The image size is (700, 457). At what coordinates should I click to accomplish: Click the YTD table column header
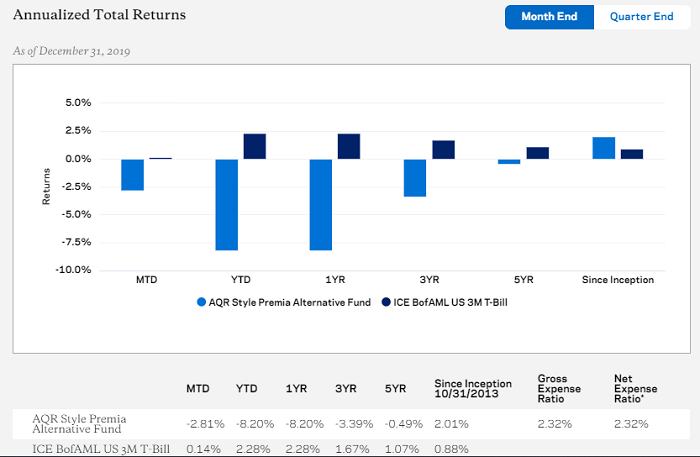coord(246,389)
